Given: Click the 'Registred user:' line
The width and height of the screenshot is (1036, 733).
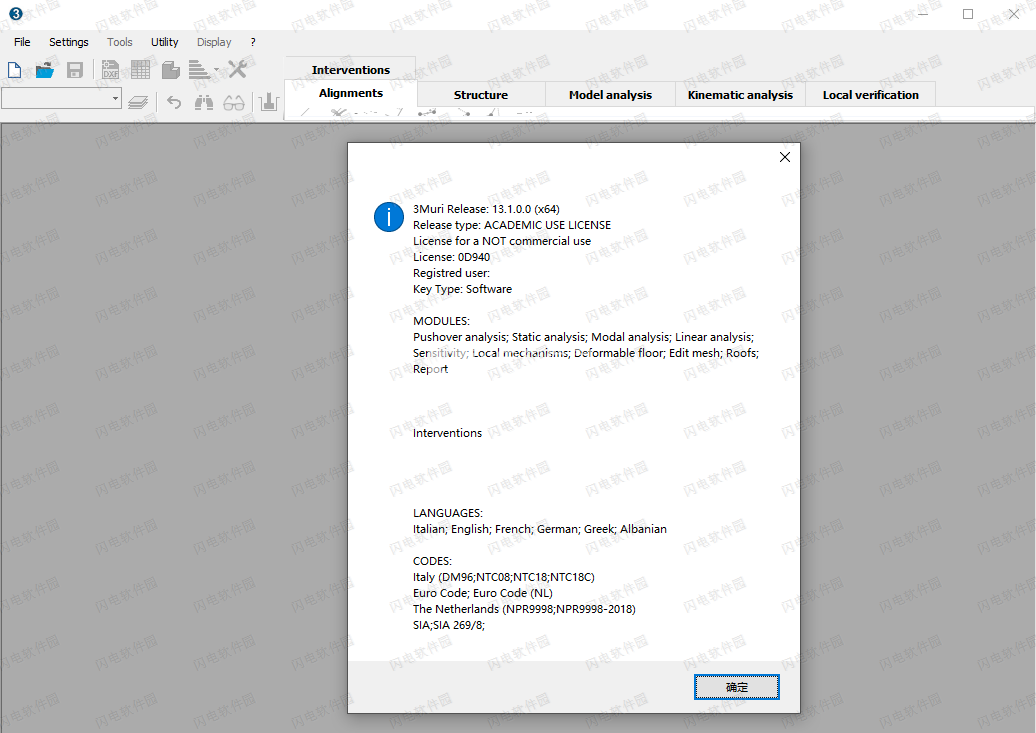Looking at the screenshot, I should point(451,273).
